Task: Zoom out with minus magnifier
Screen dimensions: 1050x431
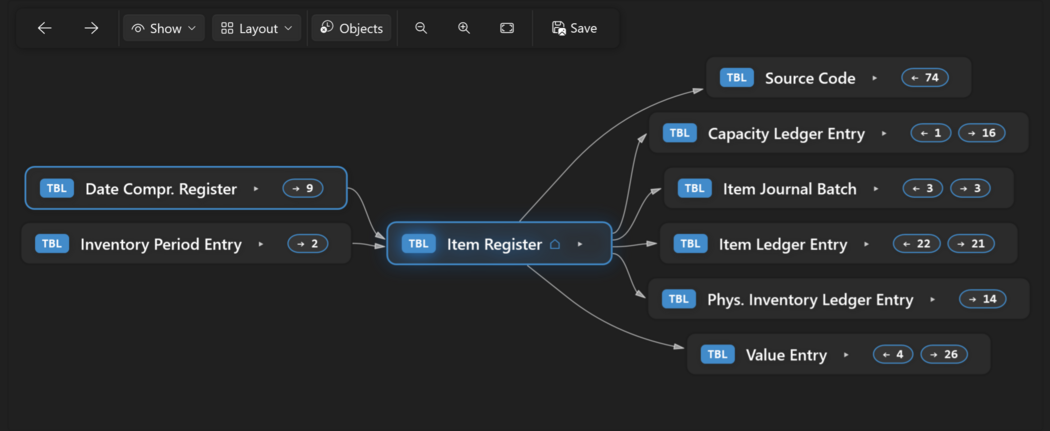Action: coord(421,28)
